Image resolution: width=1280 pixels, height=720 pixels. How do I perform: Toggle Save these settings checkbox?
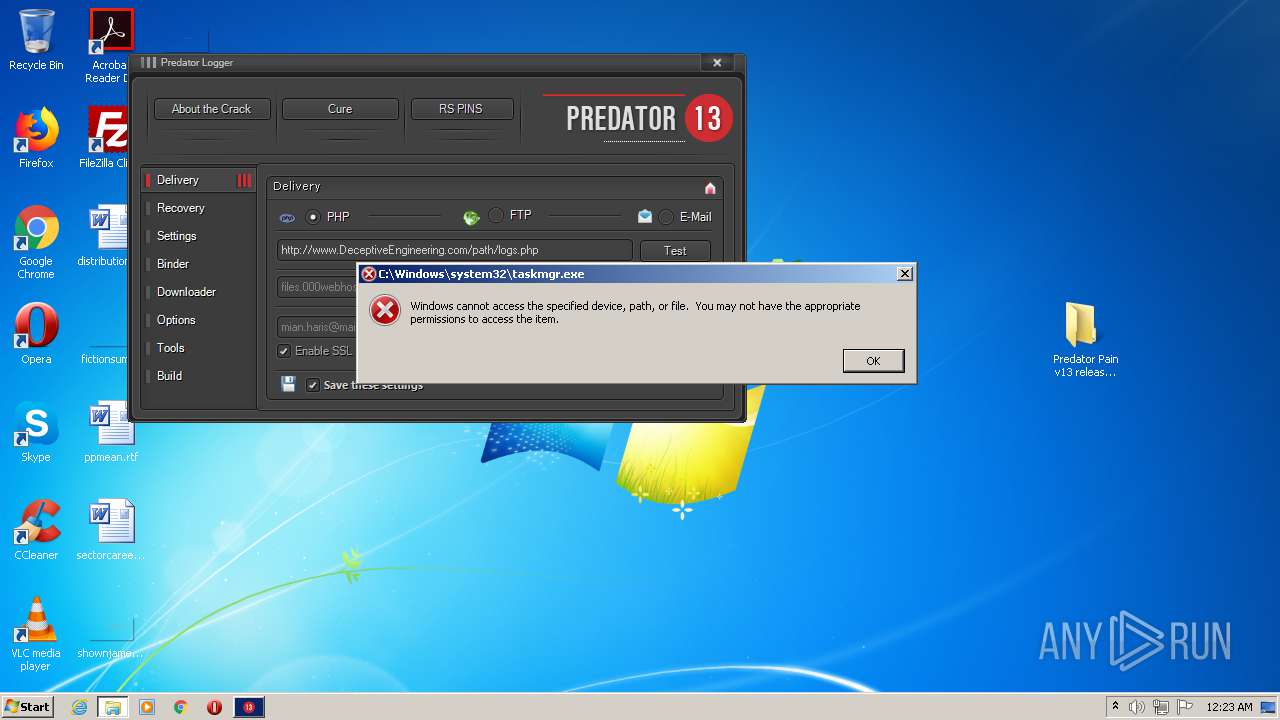313,385
